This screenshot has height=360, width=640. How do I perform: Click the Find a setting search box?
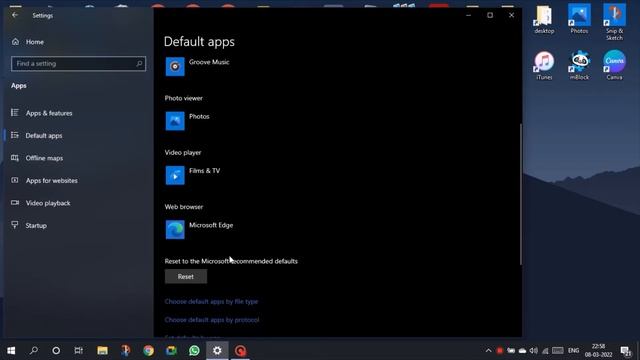point(78,64)
